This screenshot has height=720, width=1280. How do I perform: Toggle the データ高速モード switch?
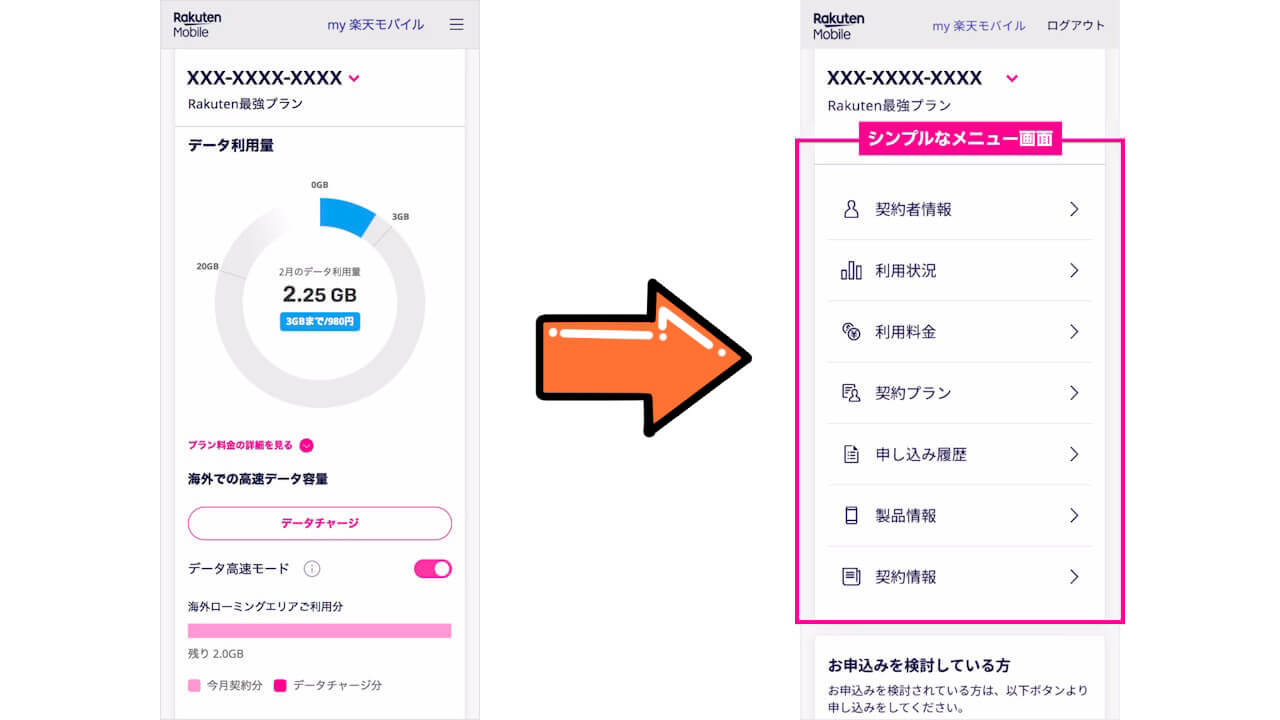coord(433,569)
